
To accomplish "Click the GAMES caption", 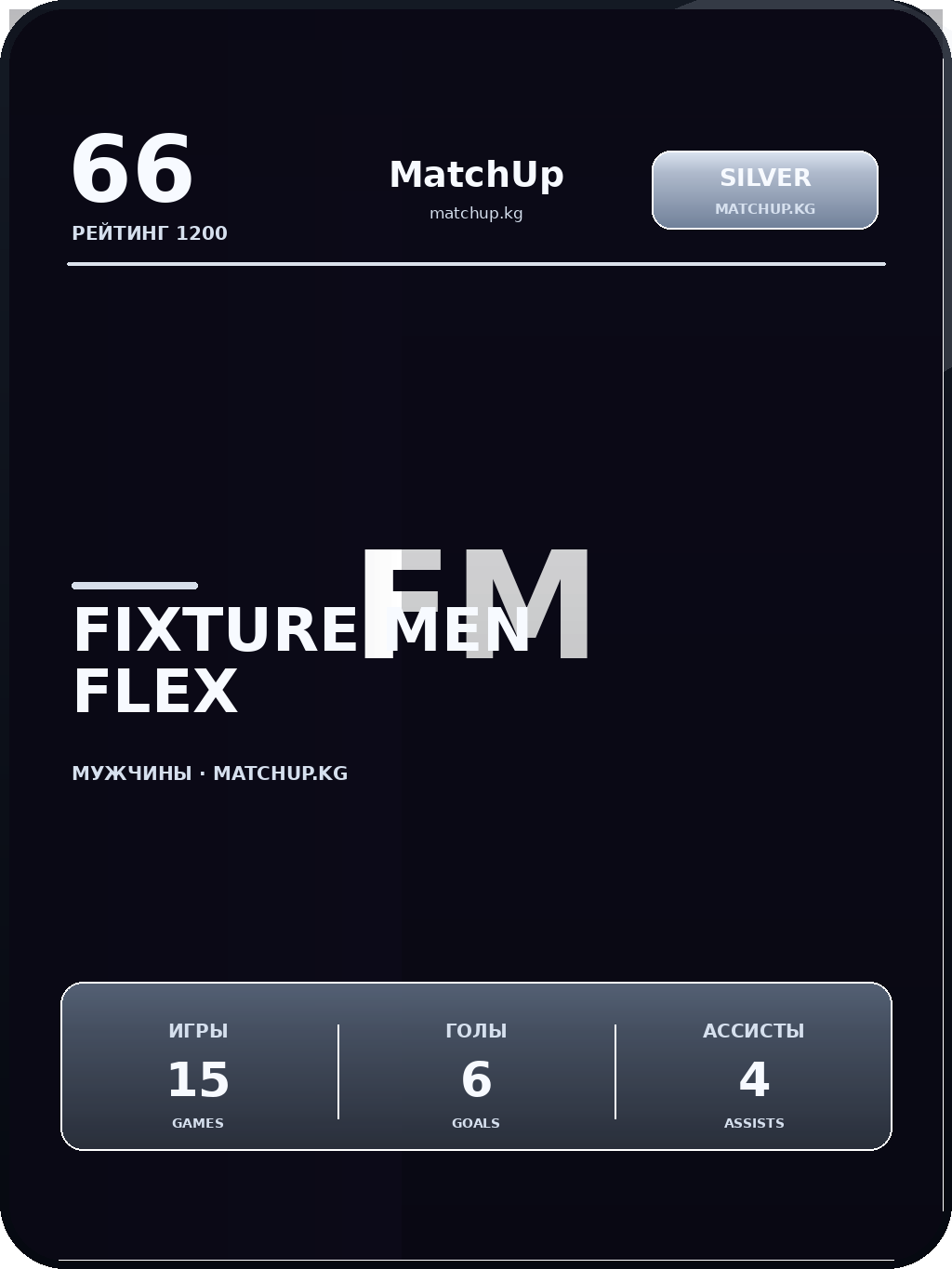I will (x=198, y=1123).
